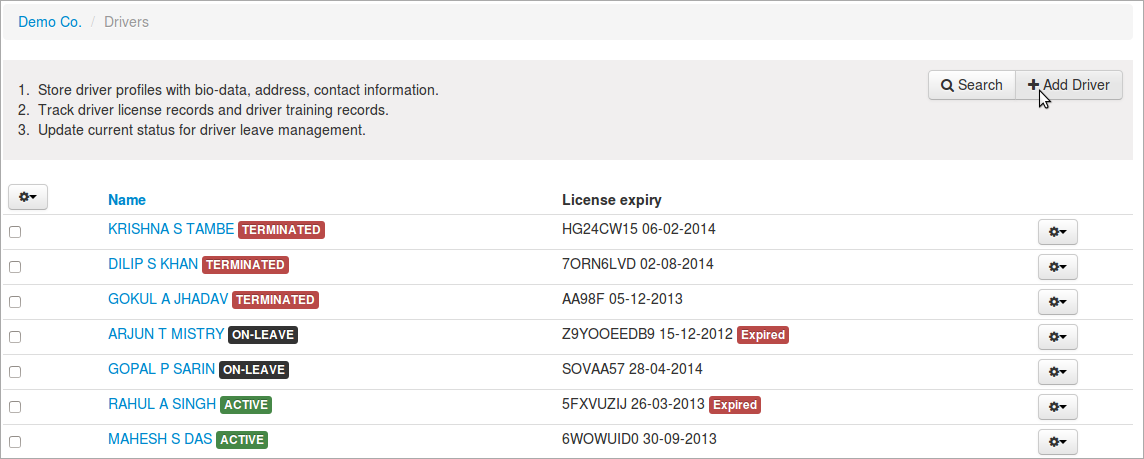1144x459 pixels.
Task: Click the Search magnifier button
Action: [x=972, y=85]
